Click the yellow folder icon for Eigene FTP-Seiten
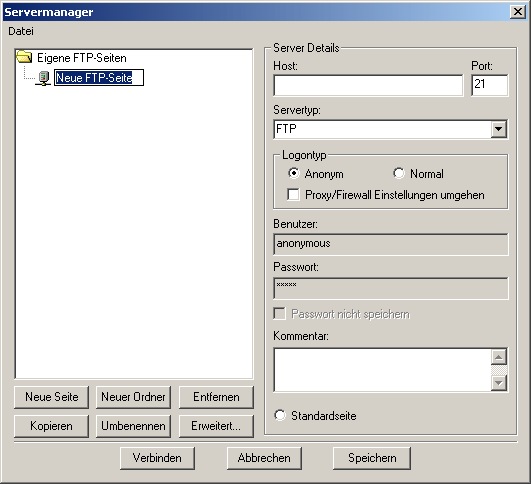 tap(24, 57)
